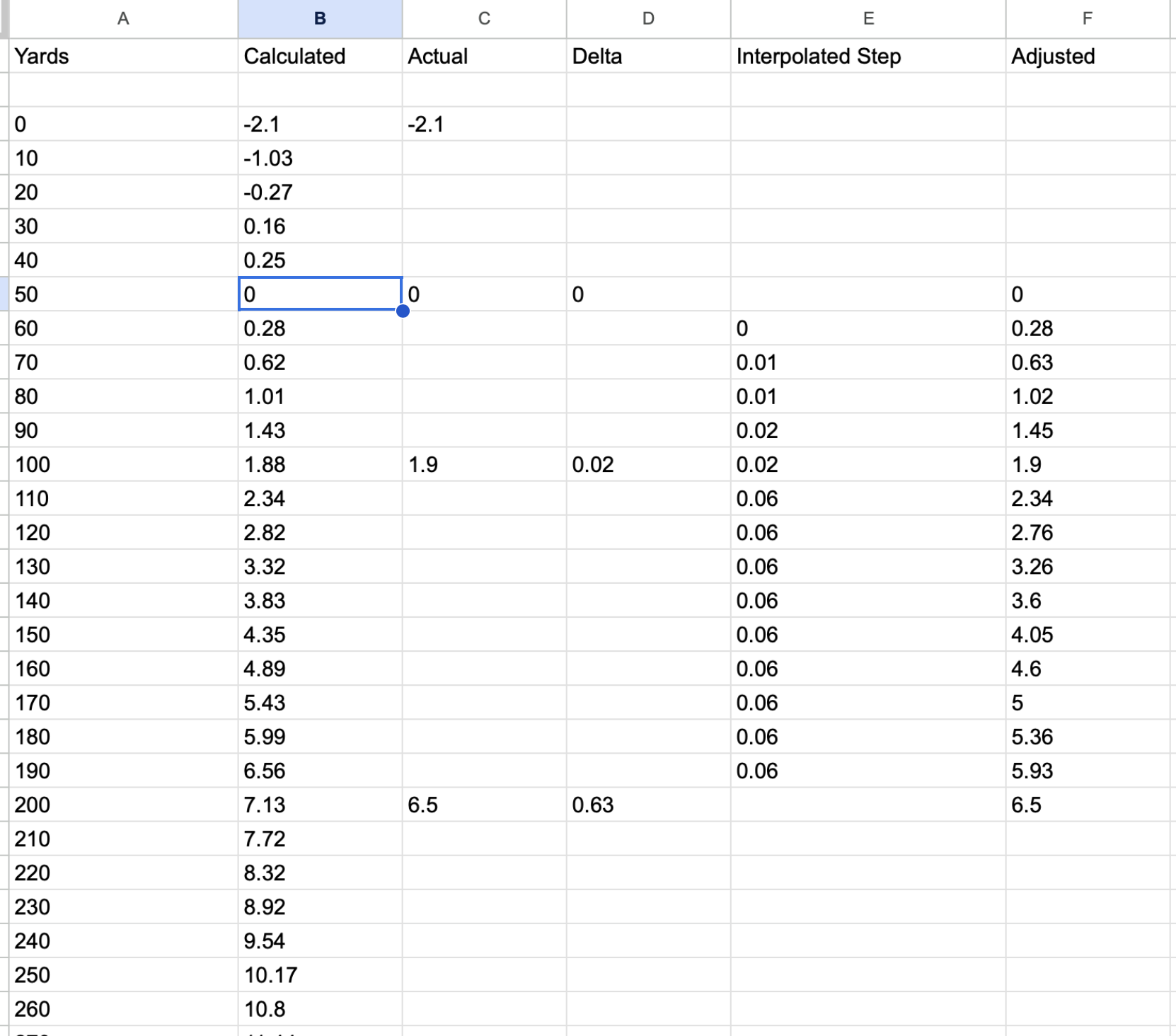Select Adjusted cell with value 5.93
This screenshot has width=1176, height=1036.
[x=1088, y=771]
